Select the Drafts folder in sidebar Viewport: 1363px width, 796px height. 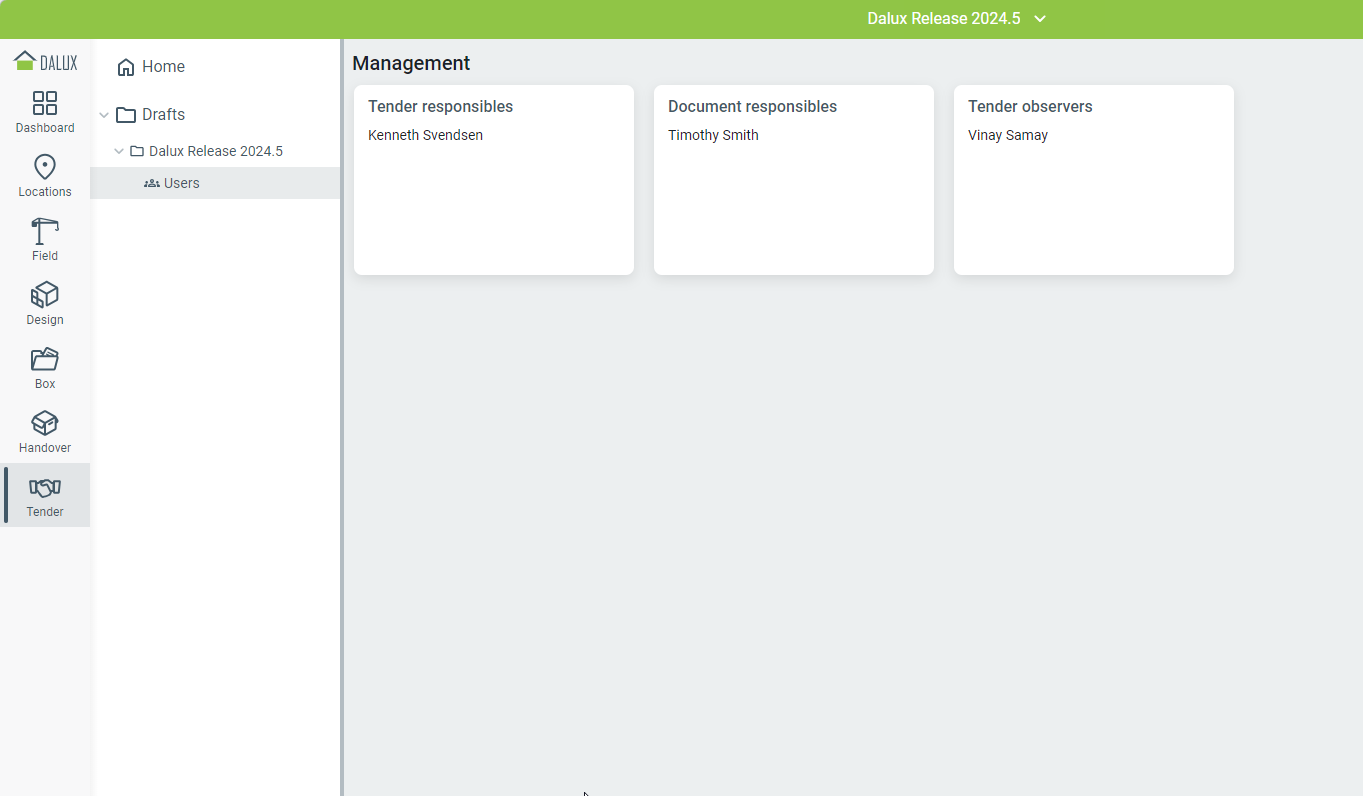click(163, 115)
